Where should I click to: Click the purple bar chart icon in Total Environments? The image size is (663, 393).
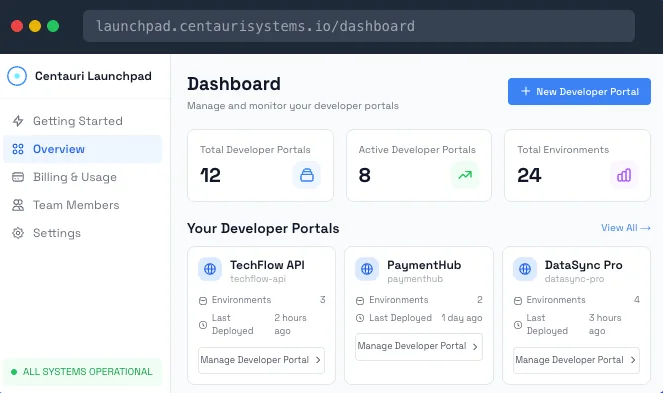624,175
